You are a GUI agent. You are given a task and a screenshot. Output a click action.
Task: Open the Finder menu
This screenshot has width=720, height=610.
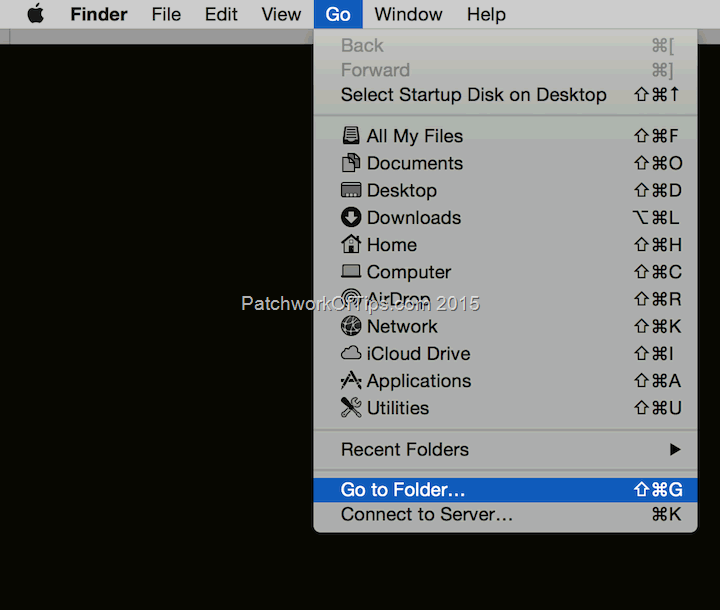click(99, 14)
